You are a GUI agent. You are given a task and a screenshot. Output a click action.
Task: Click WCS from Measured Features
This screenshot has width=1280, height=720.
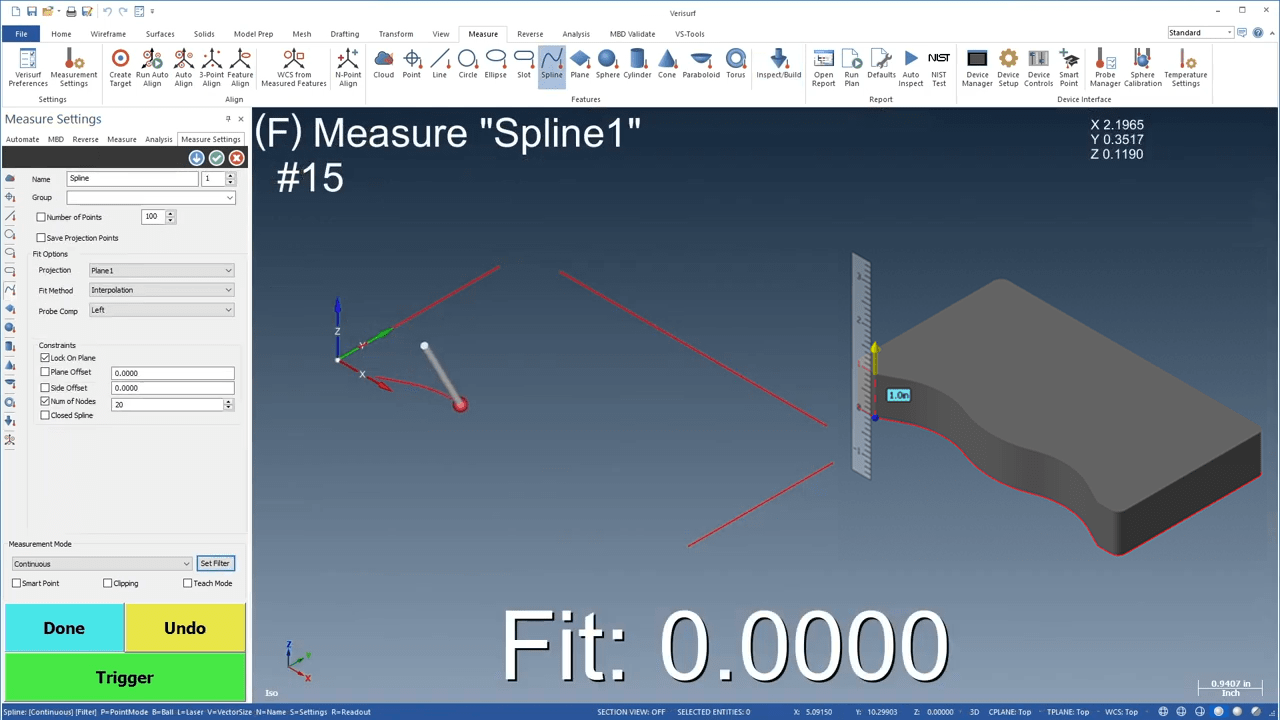294,68
